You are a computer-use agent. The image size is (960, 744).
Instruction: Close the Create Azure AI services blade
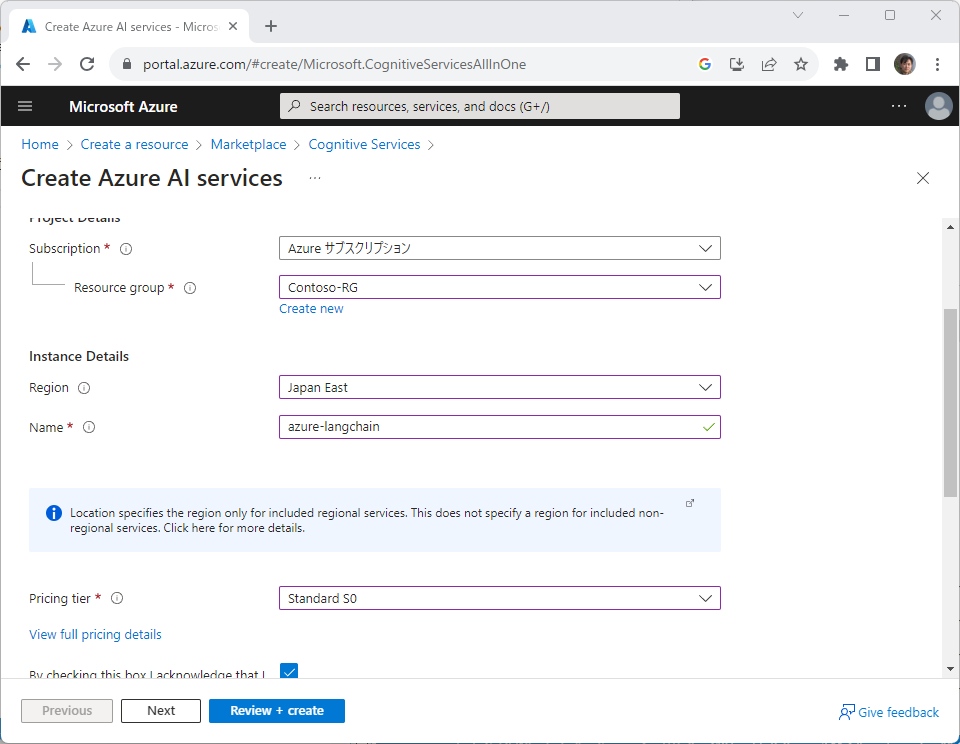click(x=923, y=178)
